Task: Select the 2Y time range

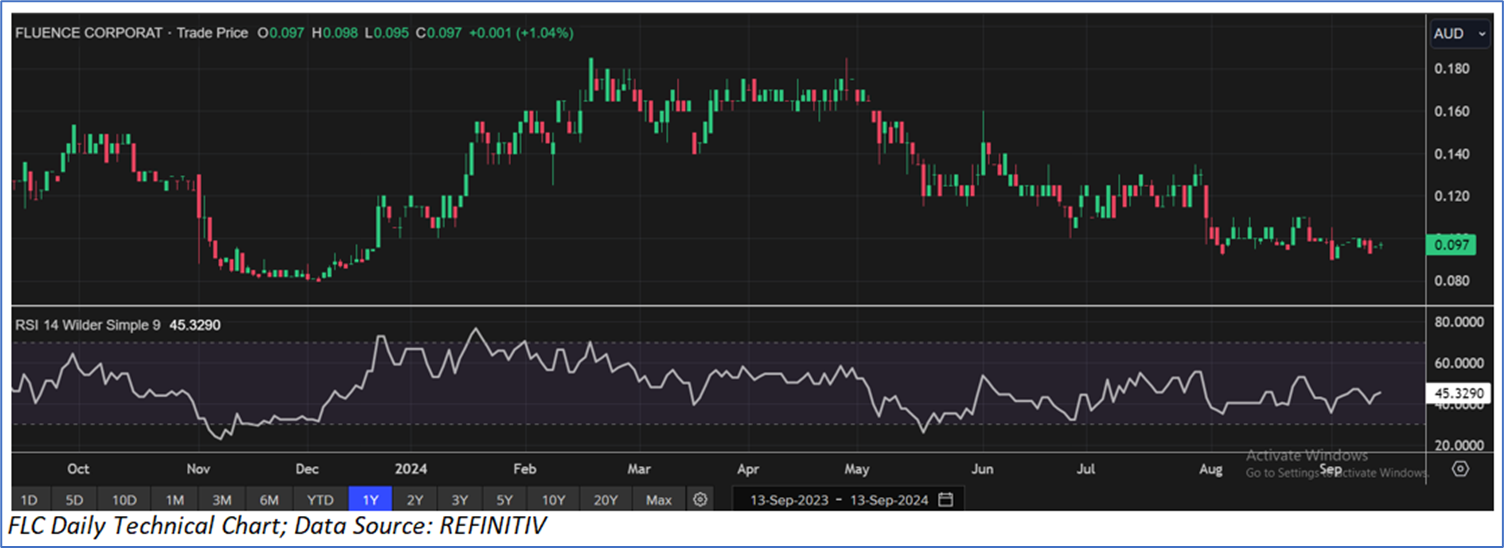Action: tap(414, 499)
